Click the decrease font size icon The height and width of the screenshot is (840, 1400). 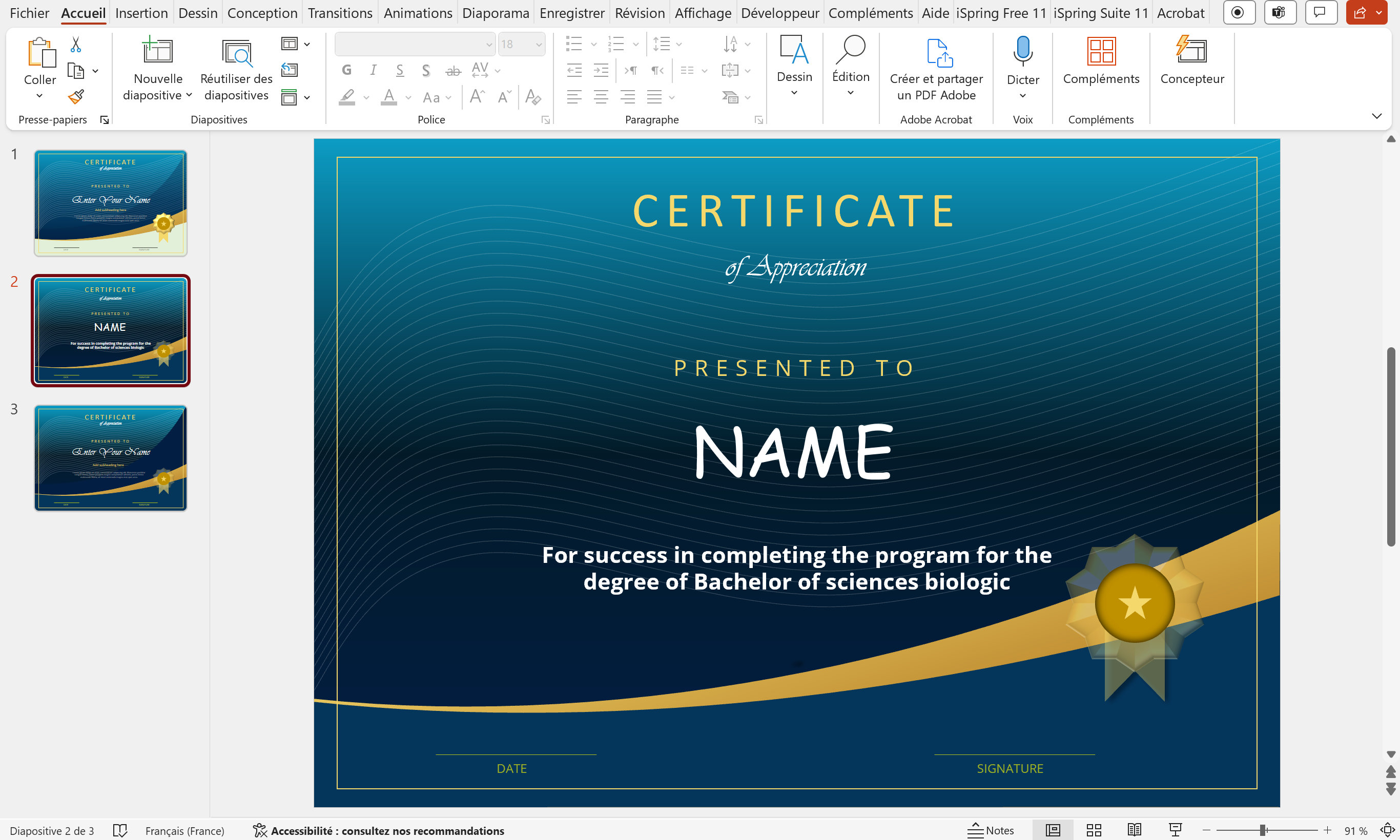click(x=504, y=96)
